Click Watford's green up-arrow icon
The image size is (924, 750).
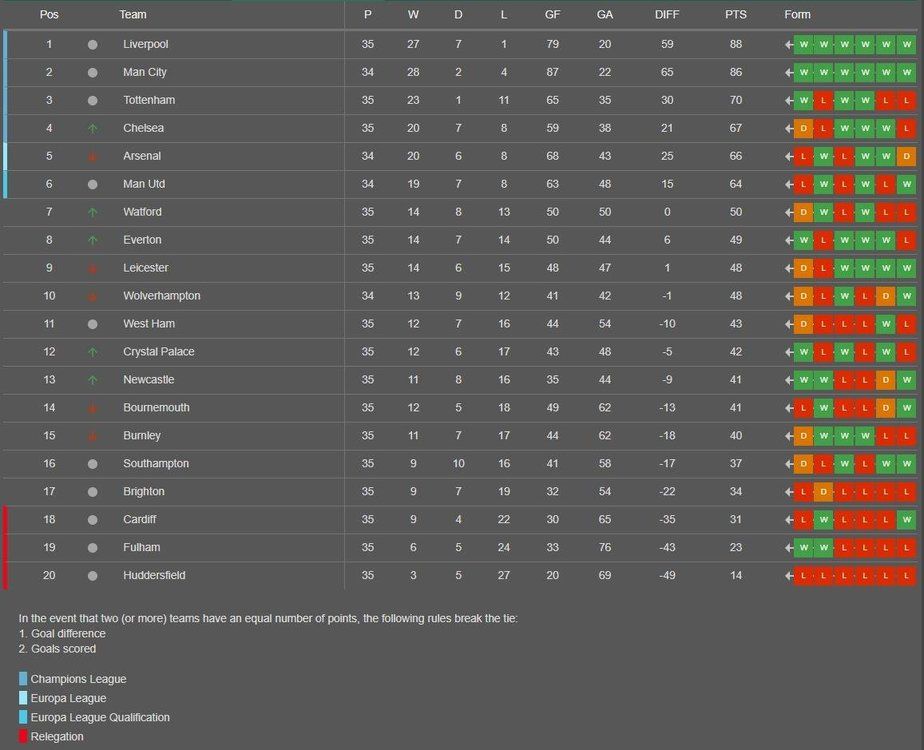click(93, 212)
